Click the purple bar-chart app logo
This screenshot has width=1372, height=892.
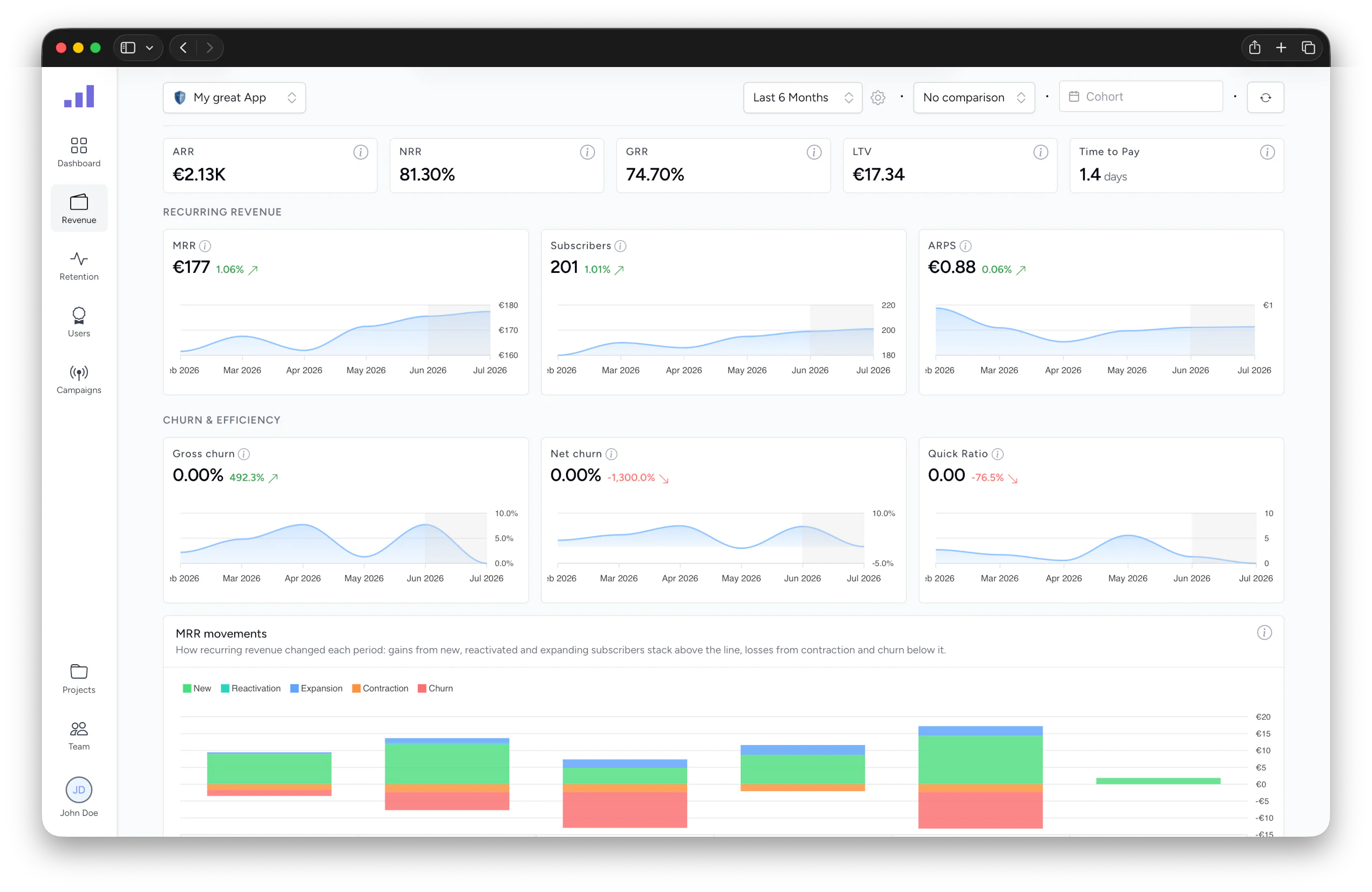(x=79, y=96)
